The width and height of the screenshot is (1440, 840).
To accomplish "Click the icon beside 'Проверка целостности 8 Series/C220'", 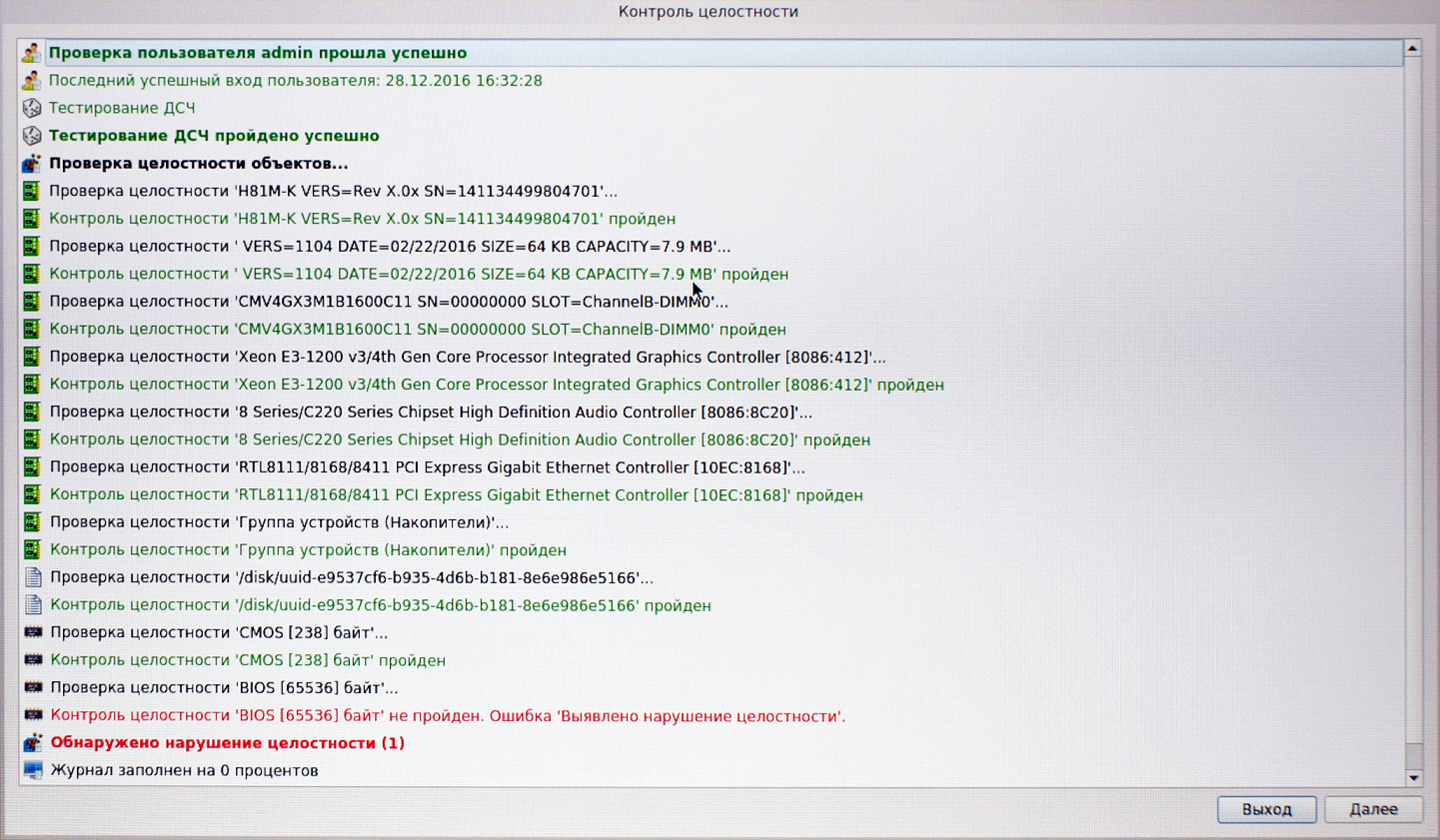I will tap(31, 412).
